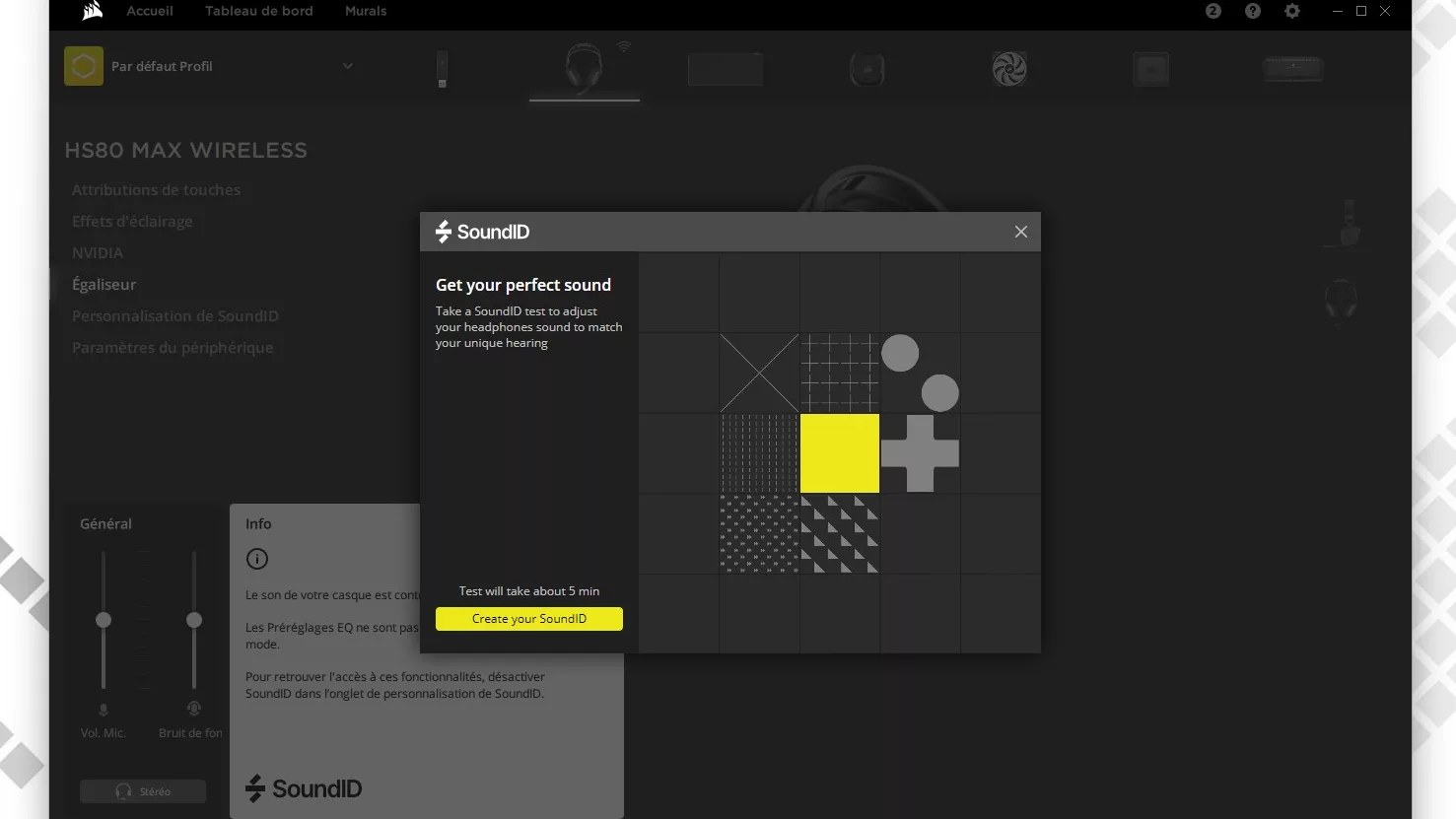Click the HS80 MAX WIRELESS title
The height and width of the screenshot is (819, 1456).
click(x=186, y=151)
